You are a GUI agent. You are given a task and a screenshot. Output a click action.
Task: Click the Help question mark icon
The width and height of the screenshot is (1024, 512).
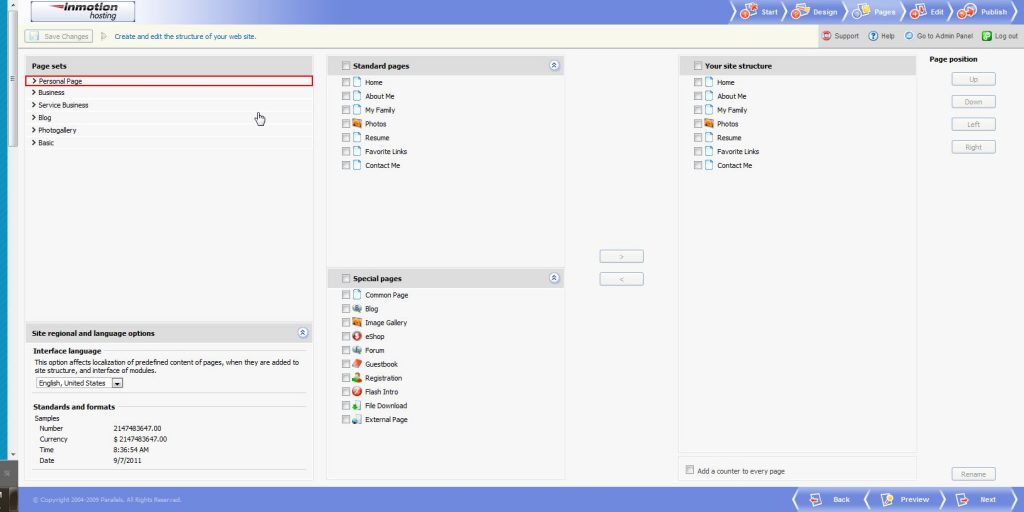873,36
